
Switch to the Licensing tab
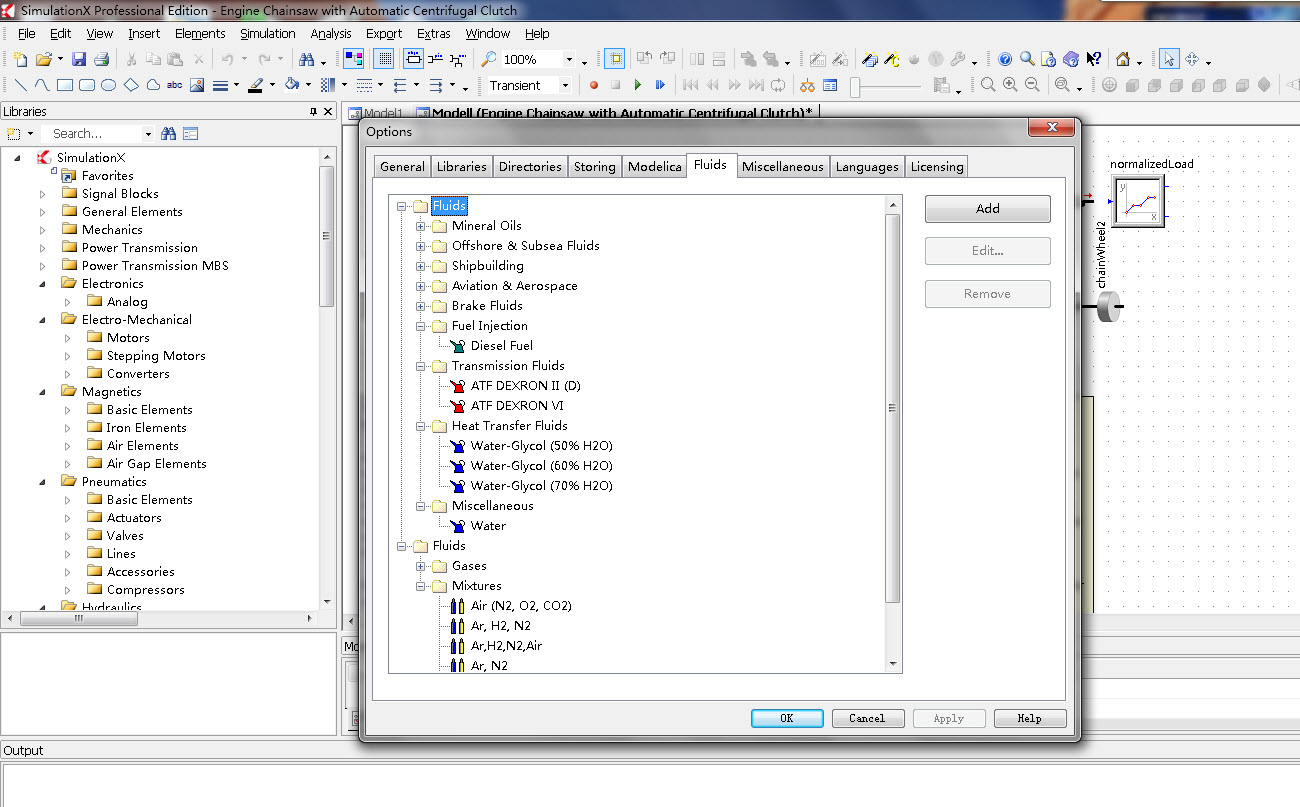937,167
